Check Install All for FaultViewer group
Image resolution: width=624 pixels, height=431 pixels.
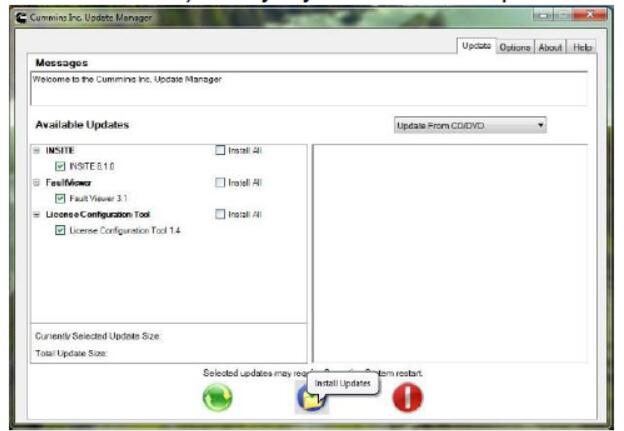point(220,182)
